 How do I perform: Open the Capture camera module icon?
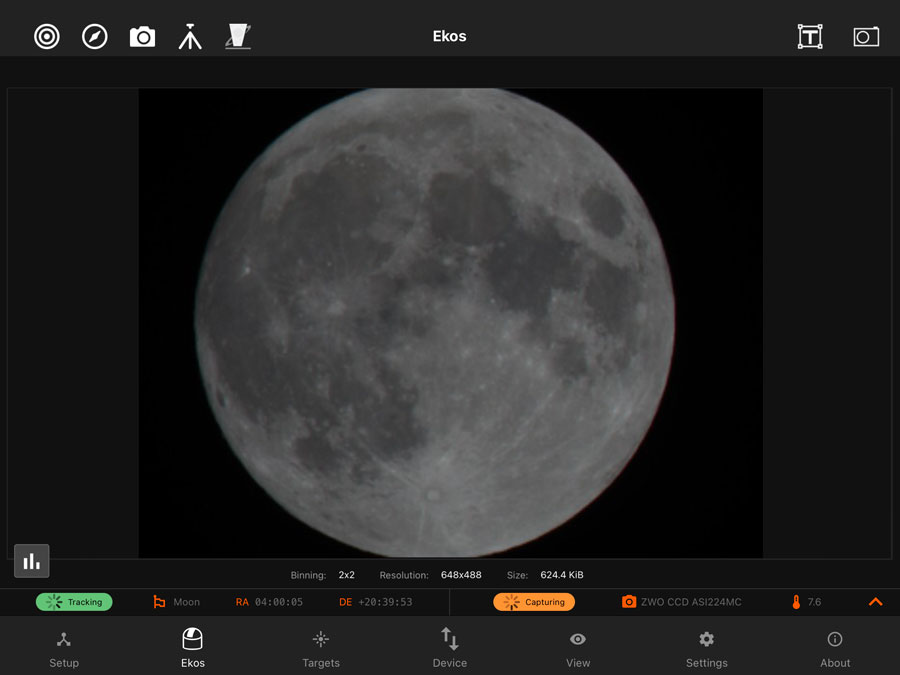click(142, 37)
